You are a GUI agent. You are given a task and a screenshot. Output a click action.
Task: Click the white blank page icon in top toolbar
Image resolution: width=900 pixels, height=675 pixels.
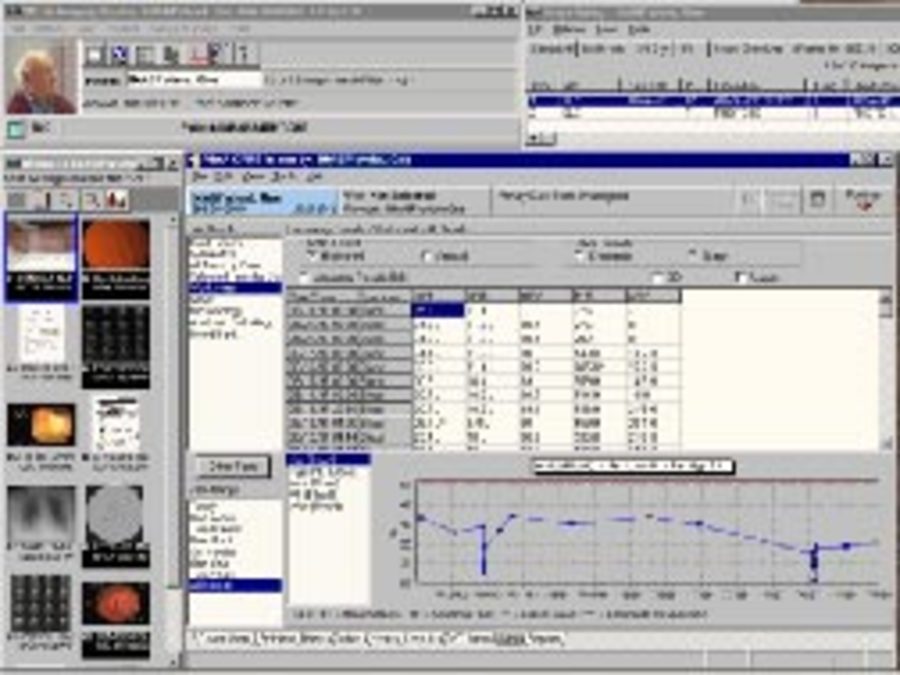95,55
